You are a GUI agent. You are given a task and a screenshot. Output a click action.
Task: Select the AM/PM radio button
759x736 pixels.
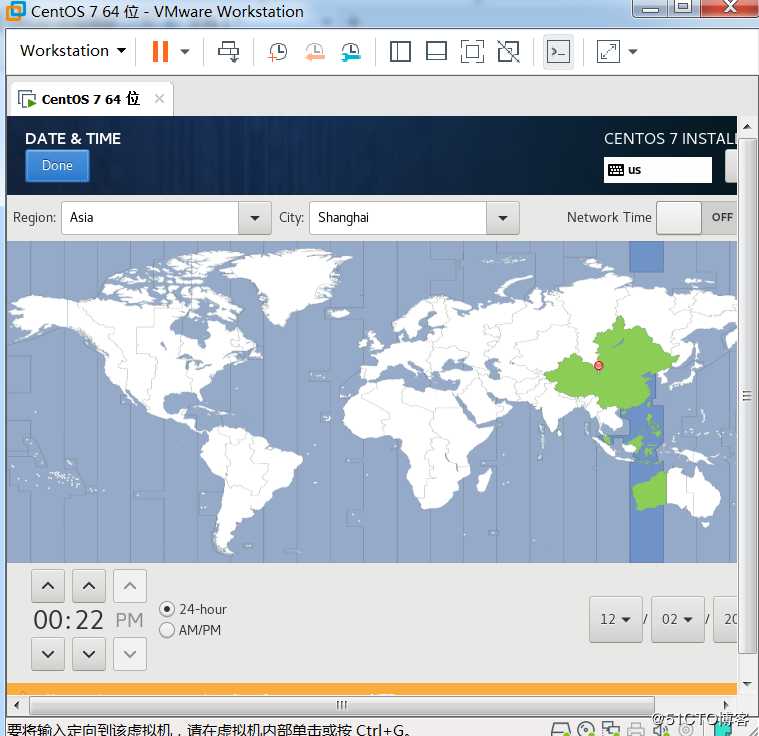pyautogui.click(x=167, y=630)
